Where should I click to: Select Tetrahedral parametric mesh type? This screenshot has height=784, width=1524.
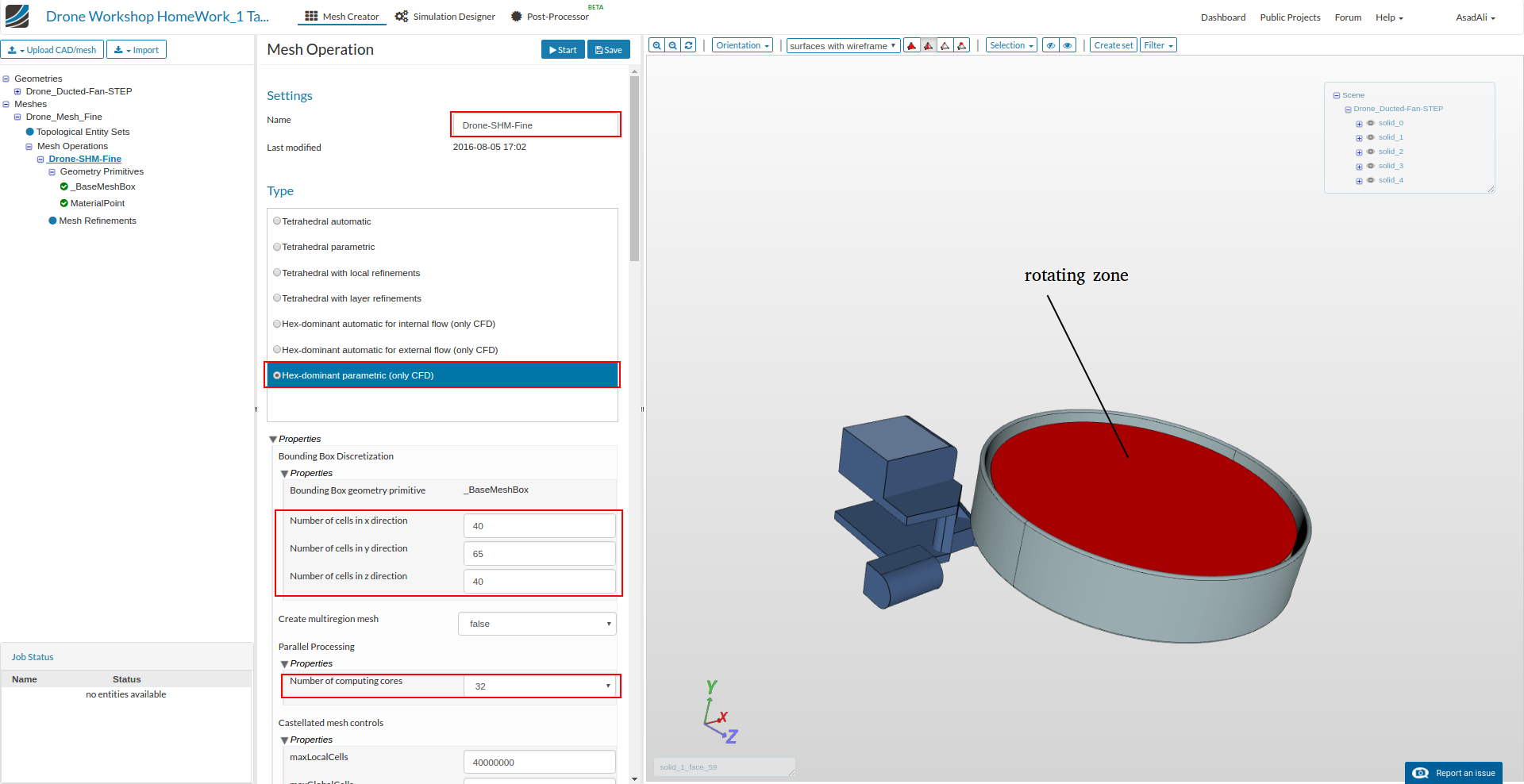(x=277, y=247)
